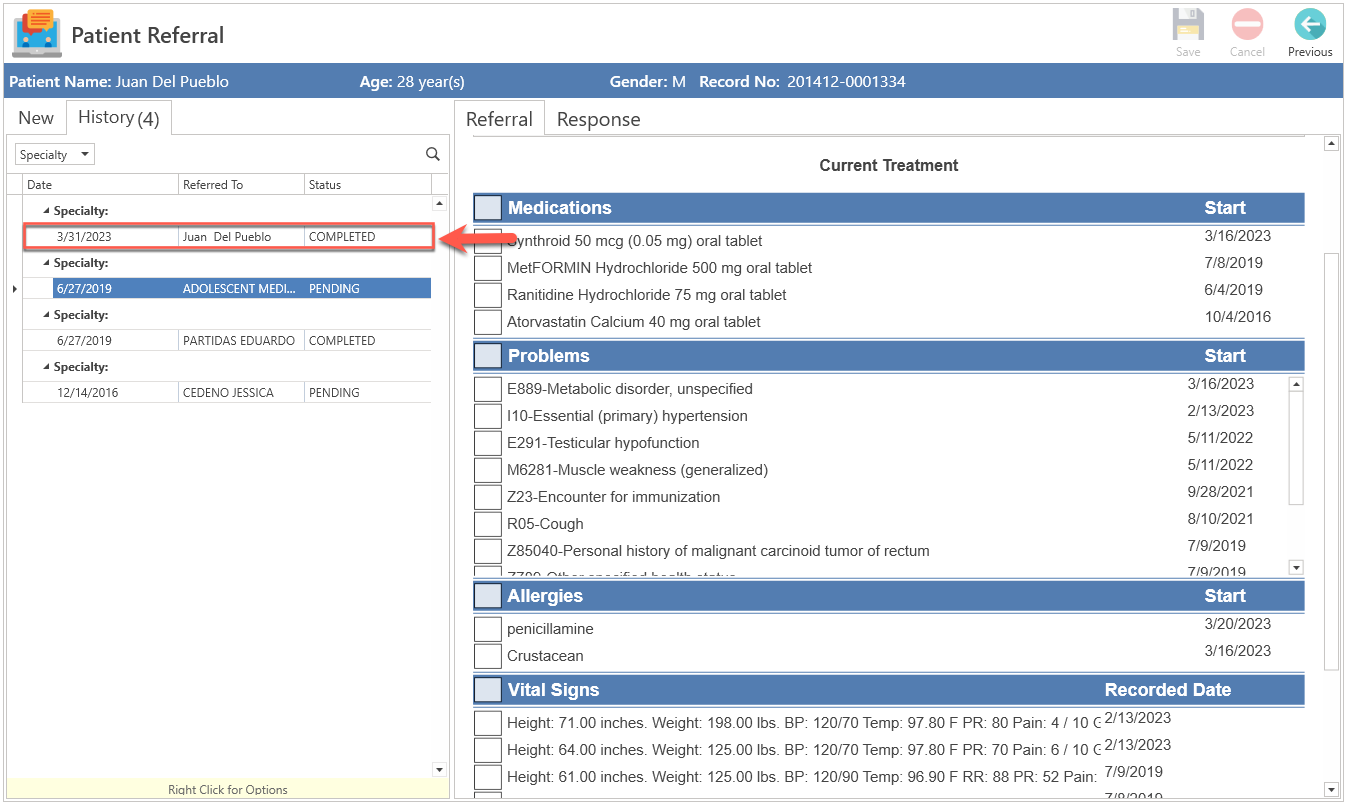Tick the Z23-Encounter for immunization checkbox
The height and width of the screenshot is (807, 1349).
tap(487, 497)
